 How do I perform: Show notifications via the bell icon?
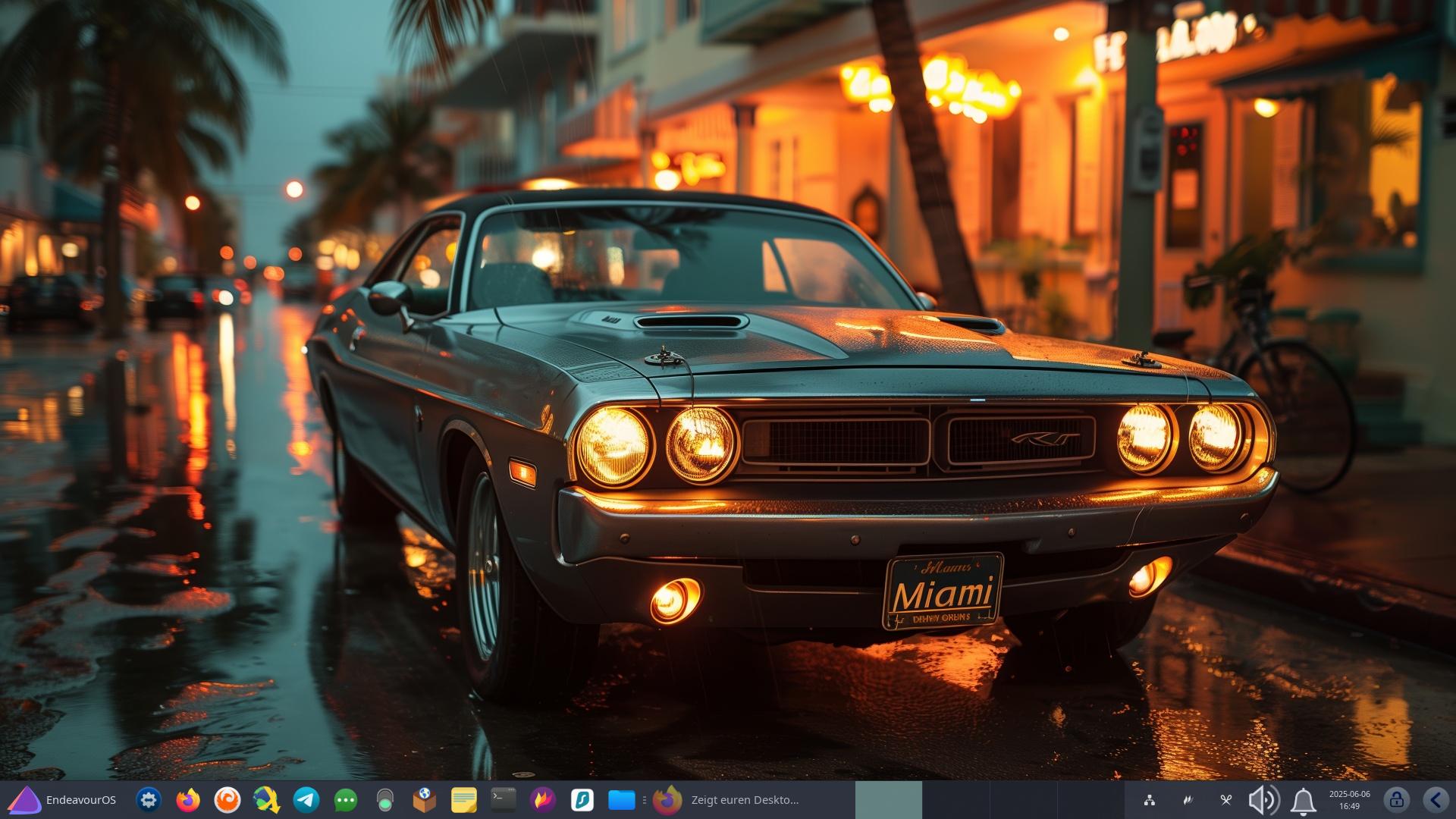click(1304, 800)
